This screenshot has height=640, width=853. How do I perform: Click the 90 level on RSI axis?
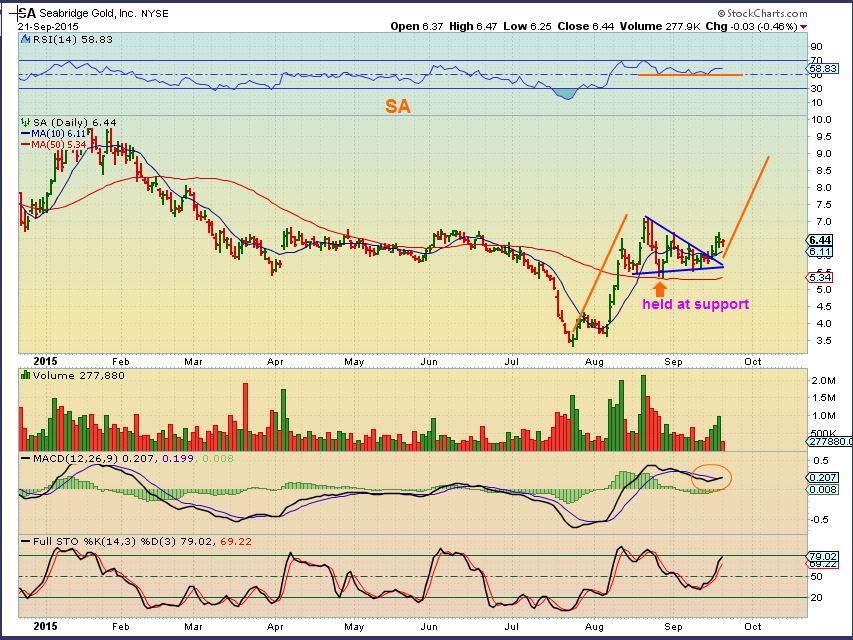[x=817, y=47]
